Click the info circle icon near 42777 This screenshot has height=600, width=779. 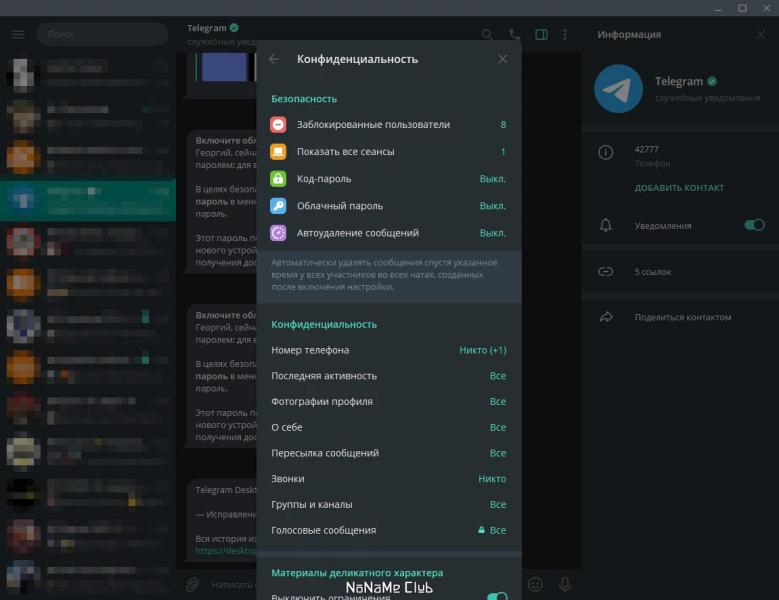tap(606, 152)
